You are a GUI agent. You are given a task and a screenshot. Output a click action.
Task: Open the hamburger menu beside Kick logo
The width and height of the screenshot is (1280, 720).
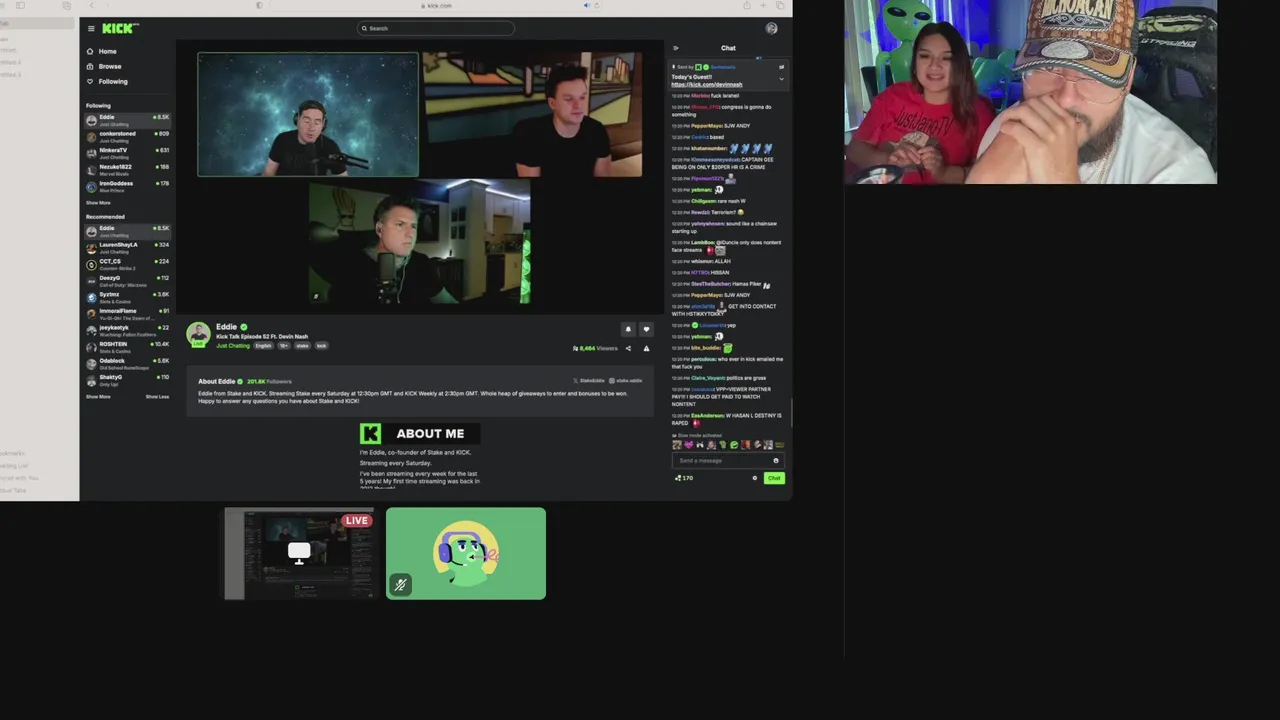click(90, 28)
